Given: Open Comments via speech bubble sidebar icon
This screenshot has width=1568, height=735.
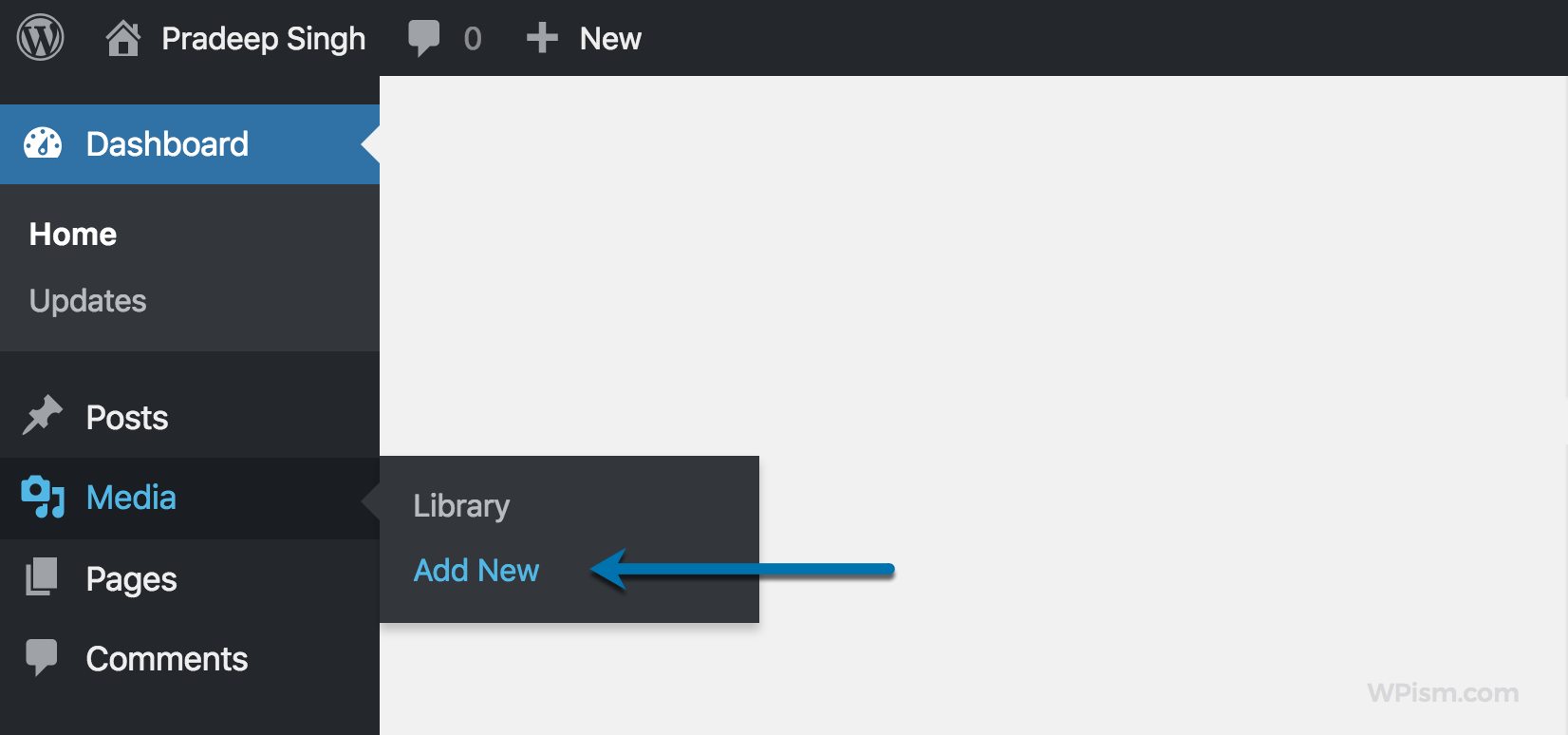Looking at the screenshot, I should pyautogui.click(x=42, y=658).
